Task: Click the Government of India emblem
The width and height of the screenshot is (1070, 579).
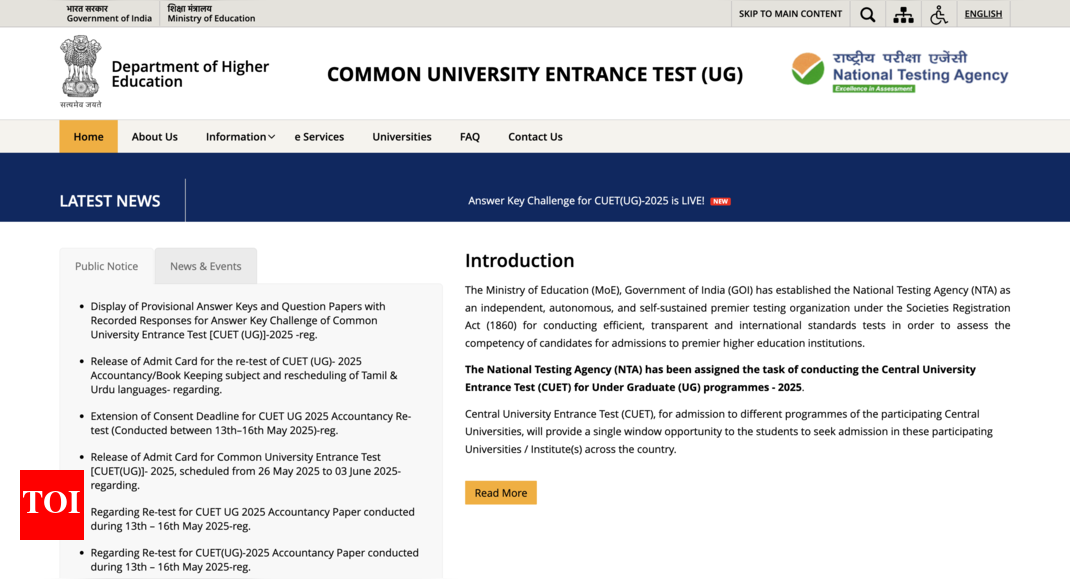Action: point(80,68)
